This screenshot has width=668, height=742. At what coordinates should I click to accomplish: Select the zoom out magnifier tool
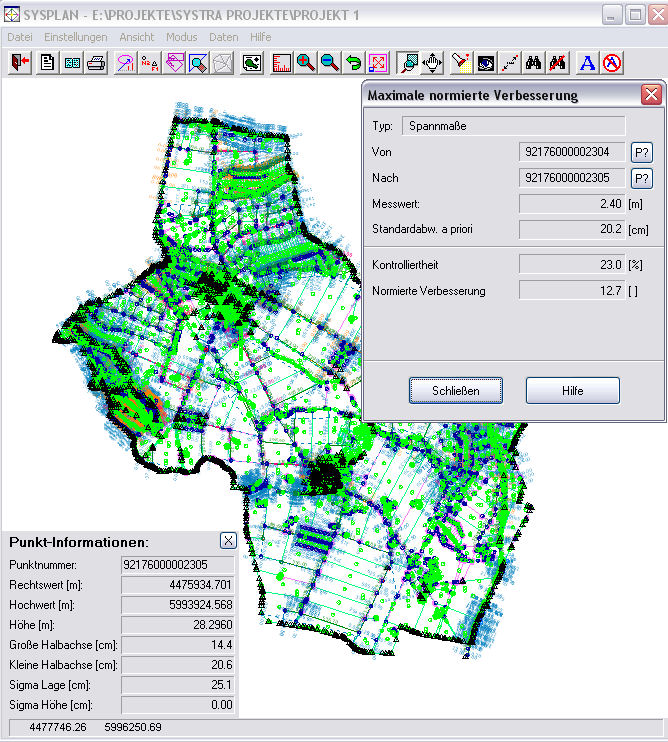tap(329, 63)
